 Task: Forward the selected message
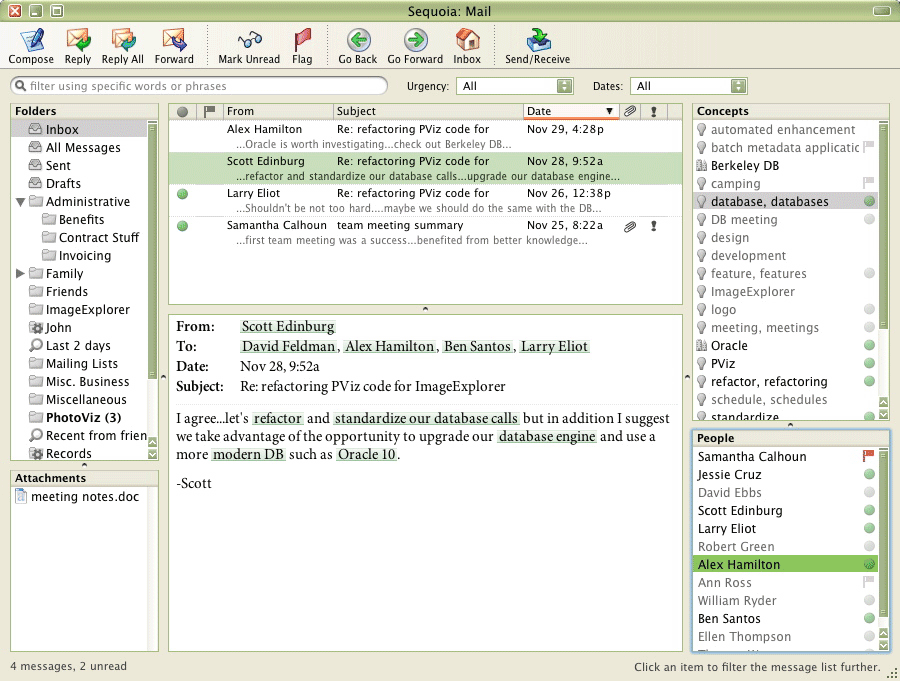[x=174, y=46]
